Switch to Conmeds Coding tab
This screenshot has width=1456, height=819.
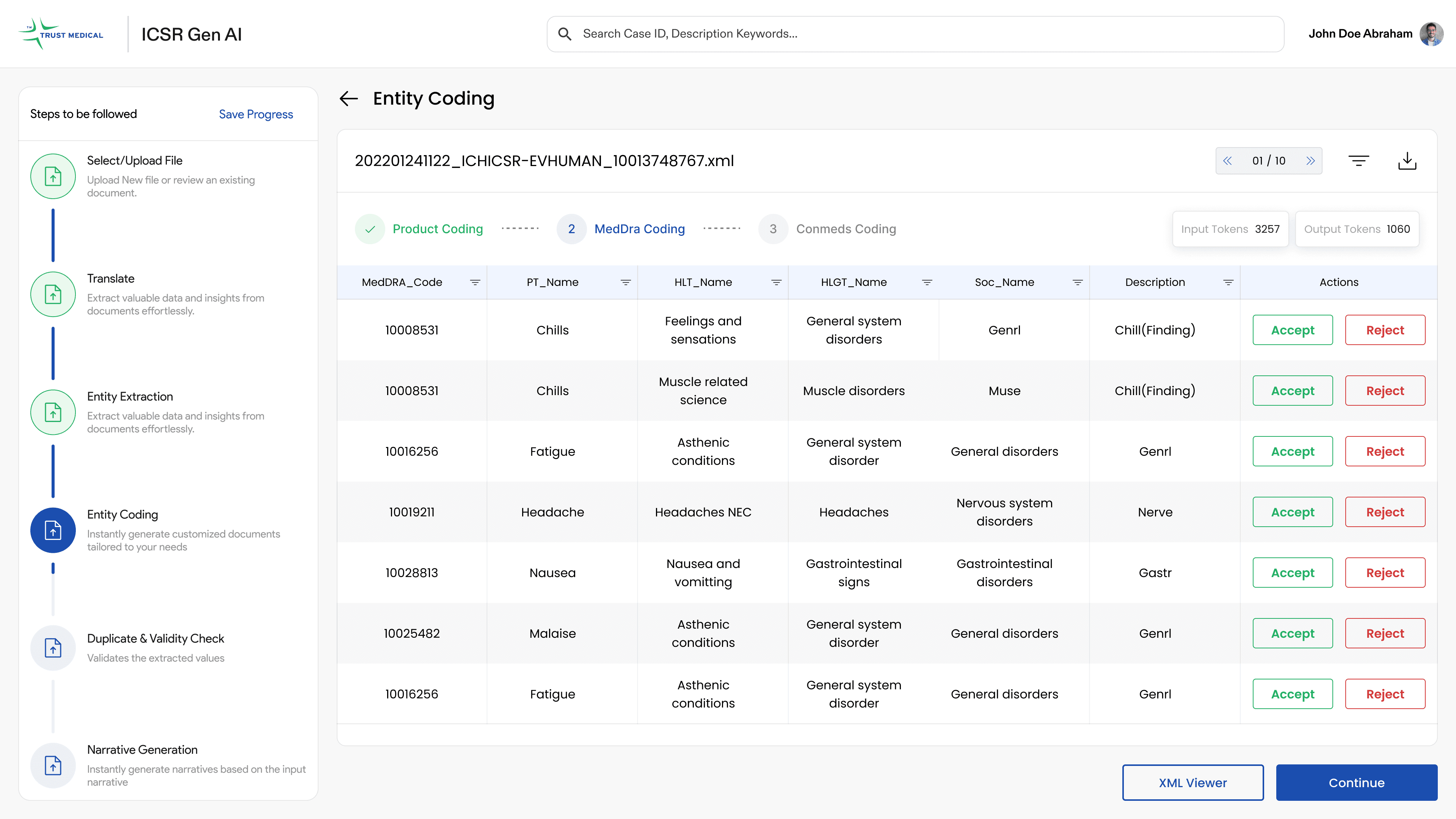tap(846, 229)
